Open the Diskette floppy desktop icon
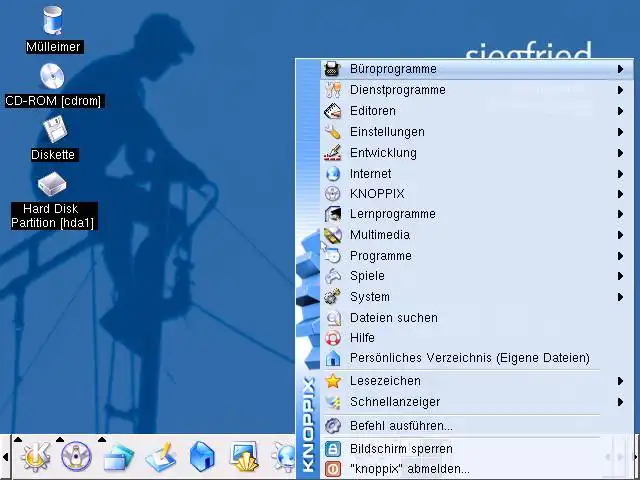 click(54, 129)
